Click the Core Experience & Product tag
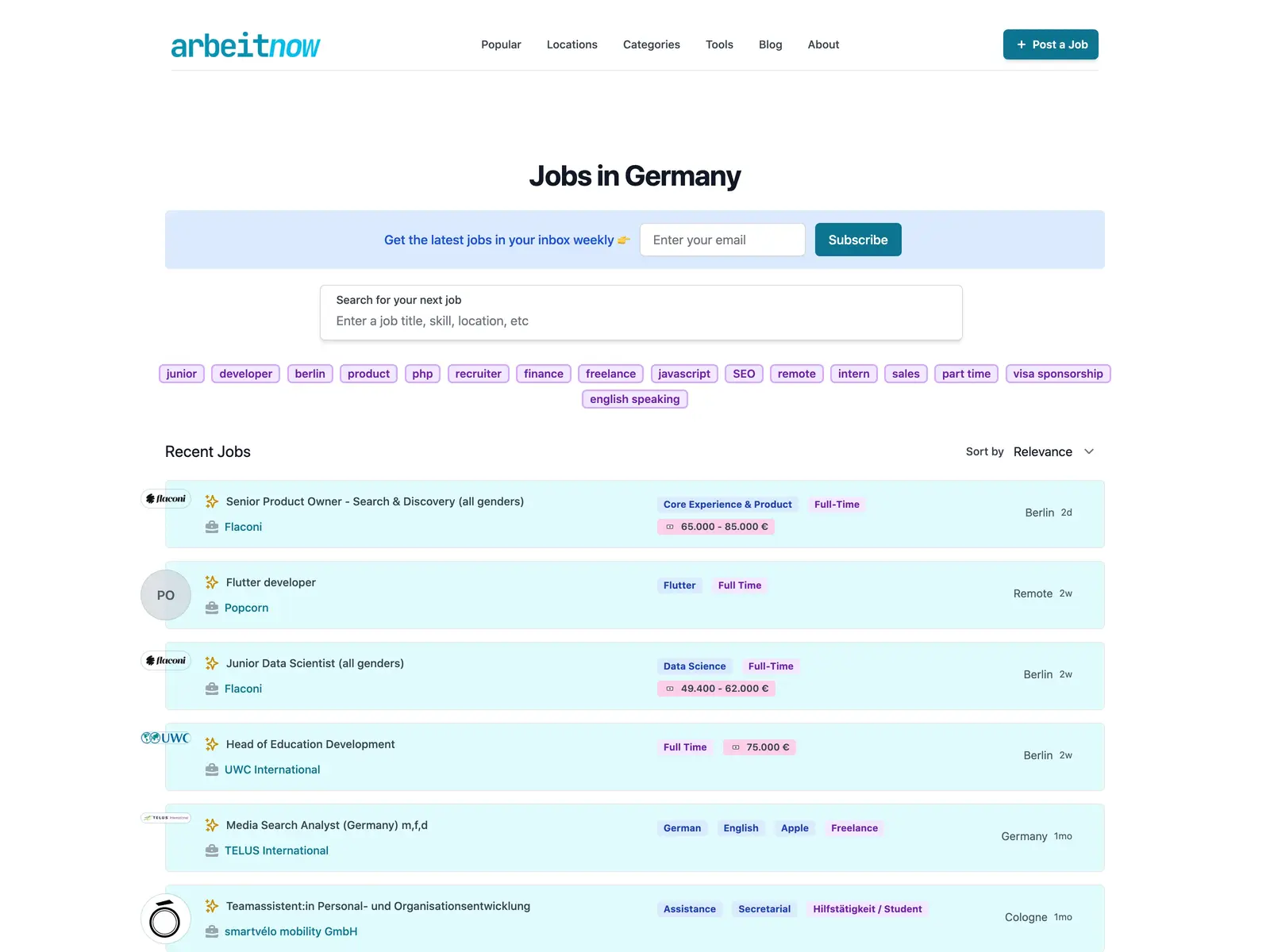This screenshot has width=1270, height=952. point(728,505)
